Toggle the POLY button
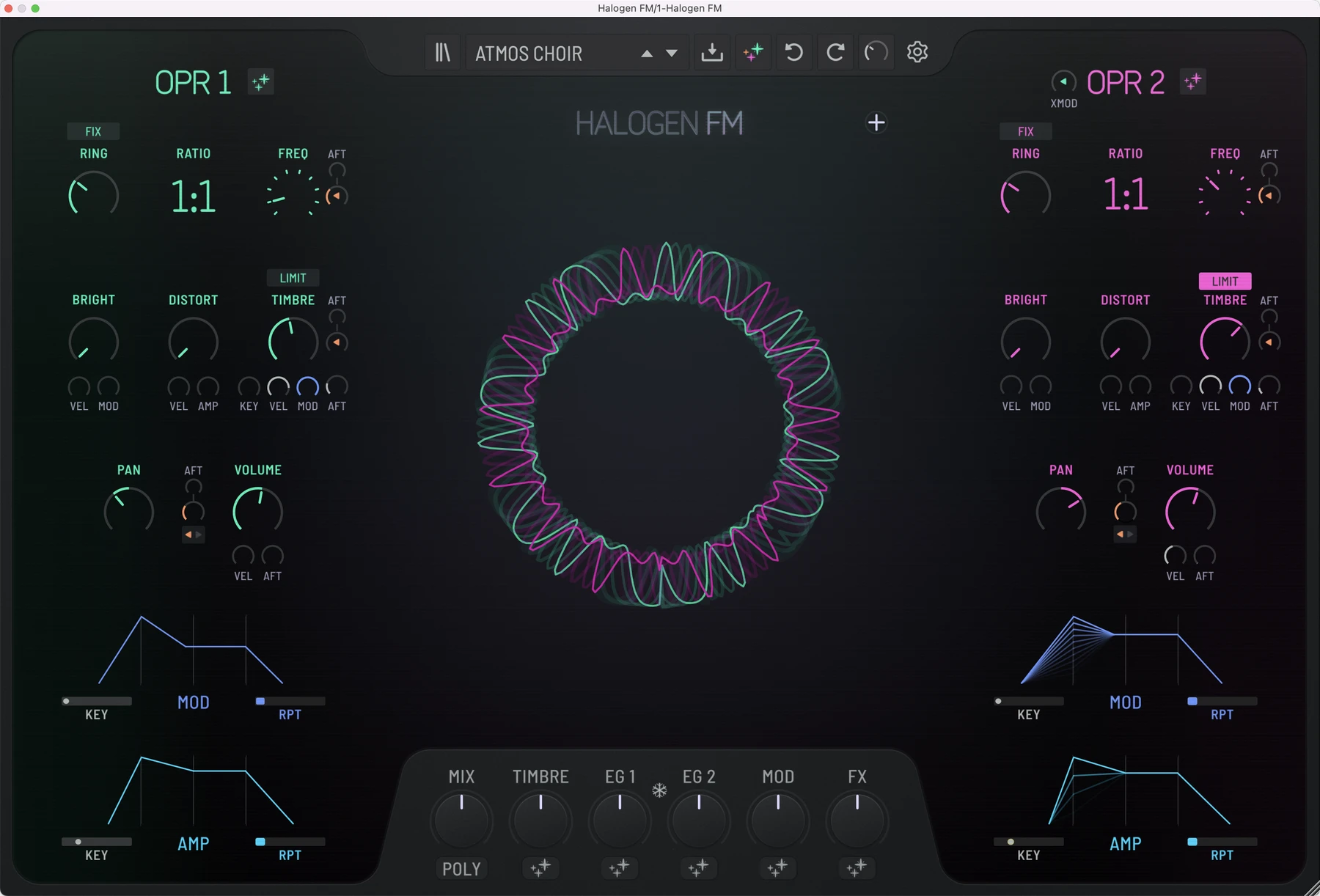This screenshot has height=896, width=1320. 461,868
